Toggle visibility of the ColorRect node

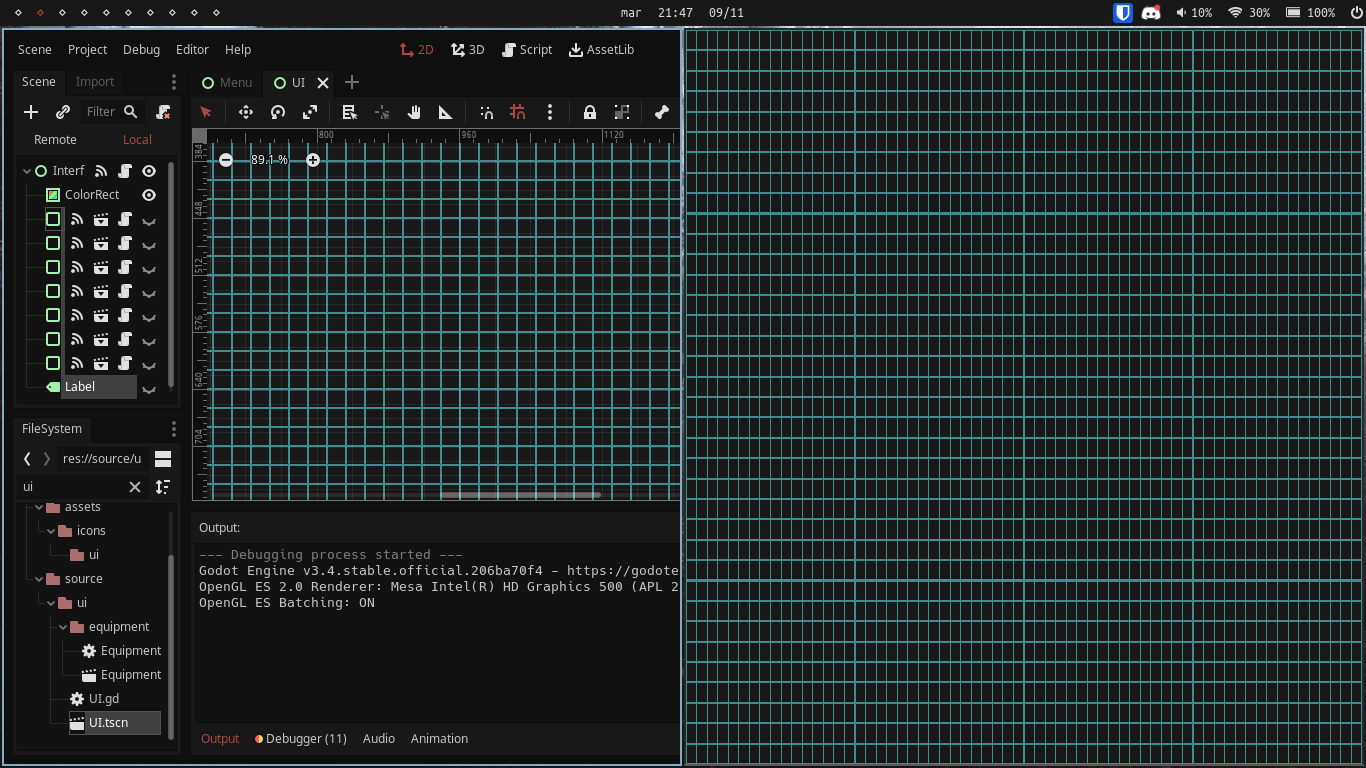tap(149, 195)
